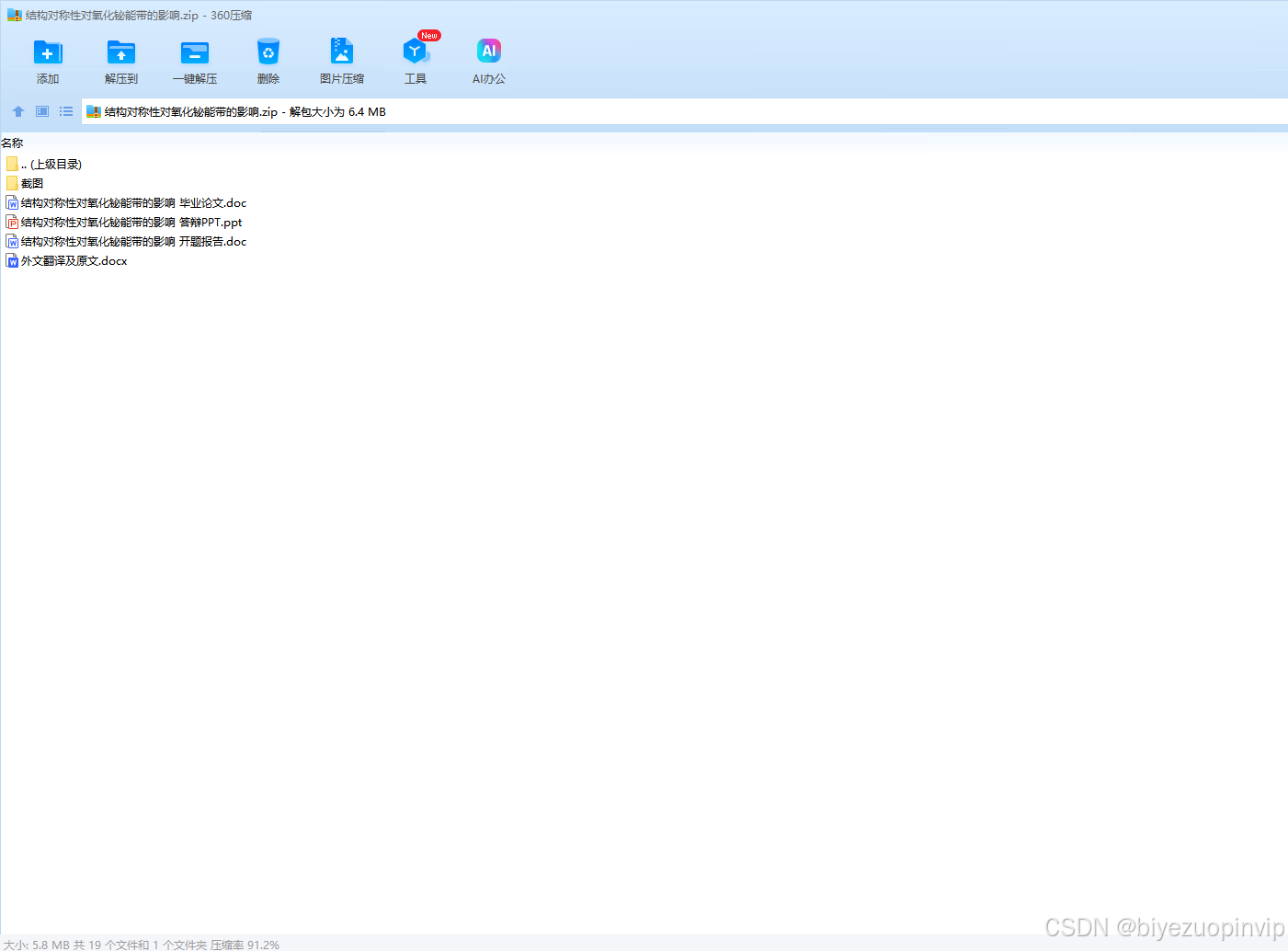This screenshot has height=951, width=1288.
Task: Click the zip icon in the address bar
Action: pyautogui.click(x=93, y=111)
